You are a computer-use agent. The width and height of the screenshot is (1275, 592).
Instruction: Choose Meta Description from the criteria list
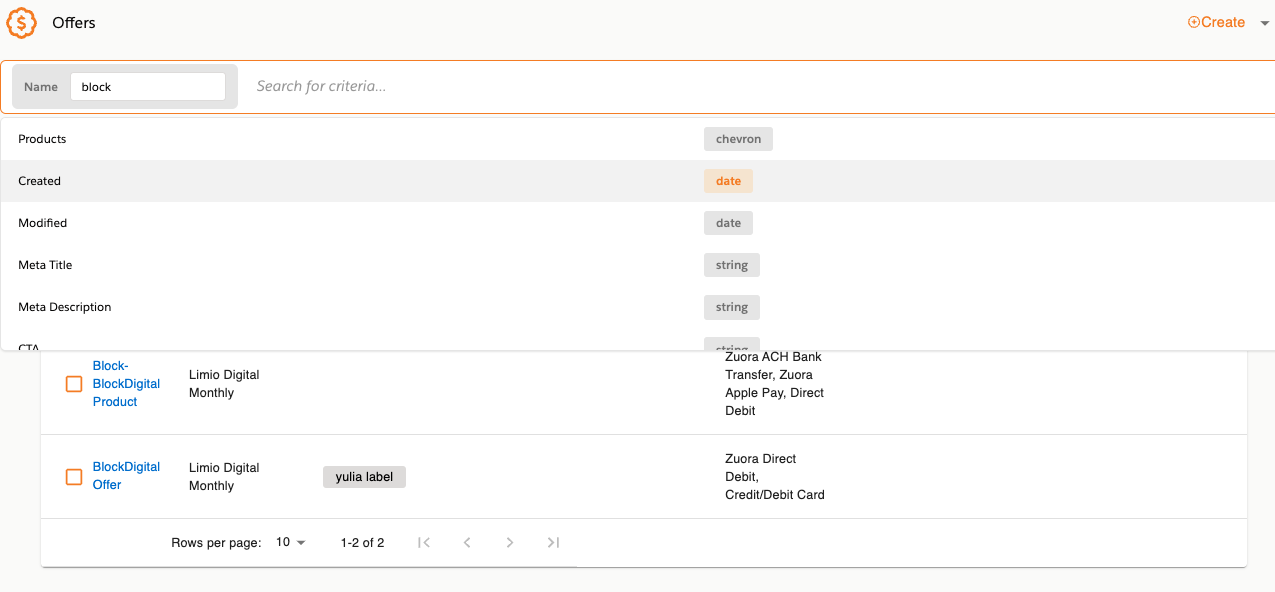pos(637,307)
